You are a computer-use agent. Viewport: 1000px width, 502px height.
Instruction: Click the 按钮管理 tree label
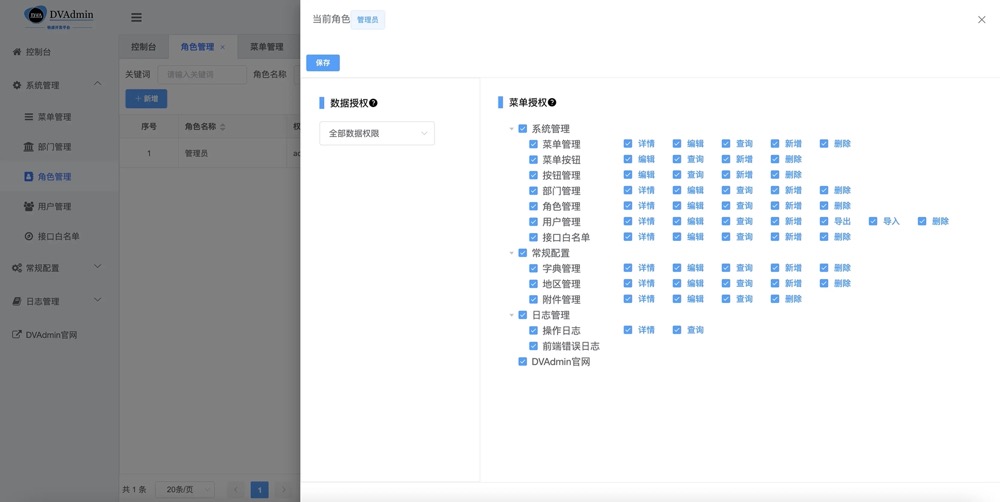point(561,175)
